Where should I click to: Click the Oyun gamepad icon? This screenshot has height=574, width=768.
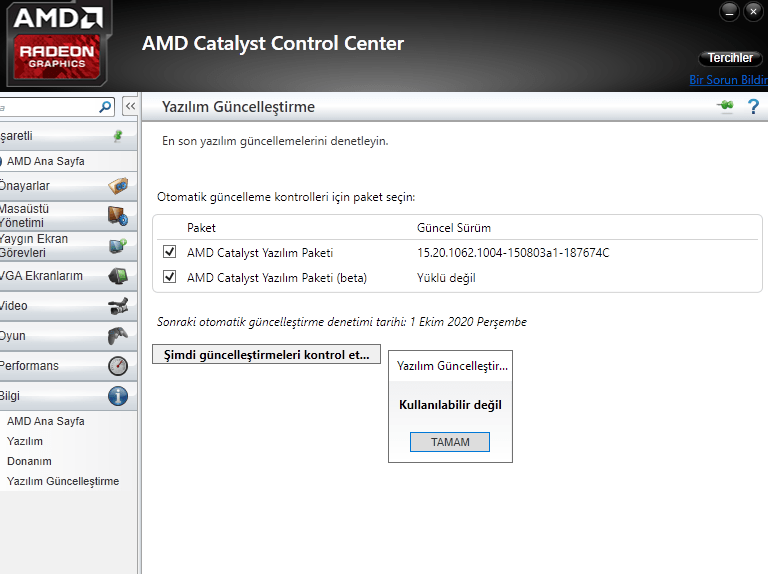(x=118, y=336)
